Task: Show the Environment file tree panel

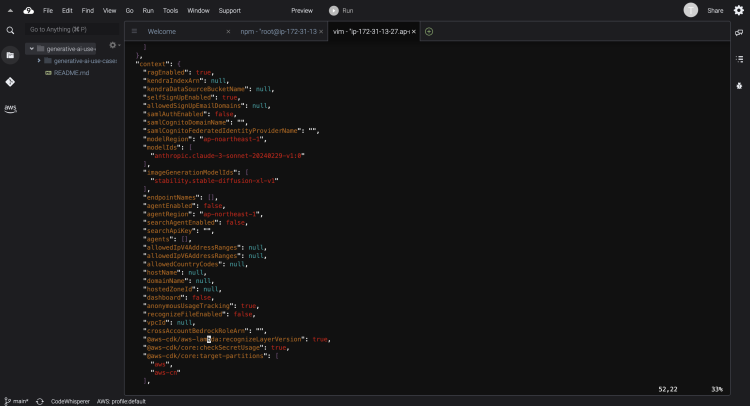Action: (10, 55)
